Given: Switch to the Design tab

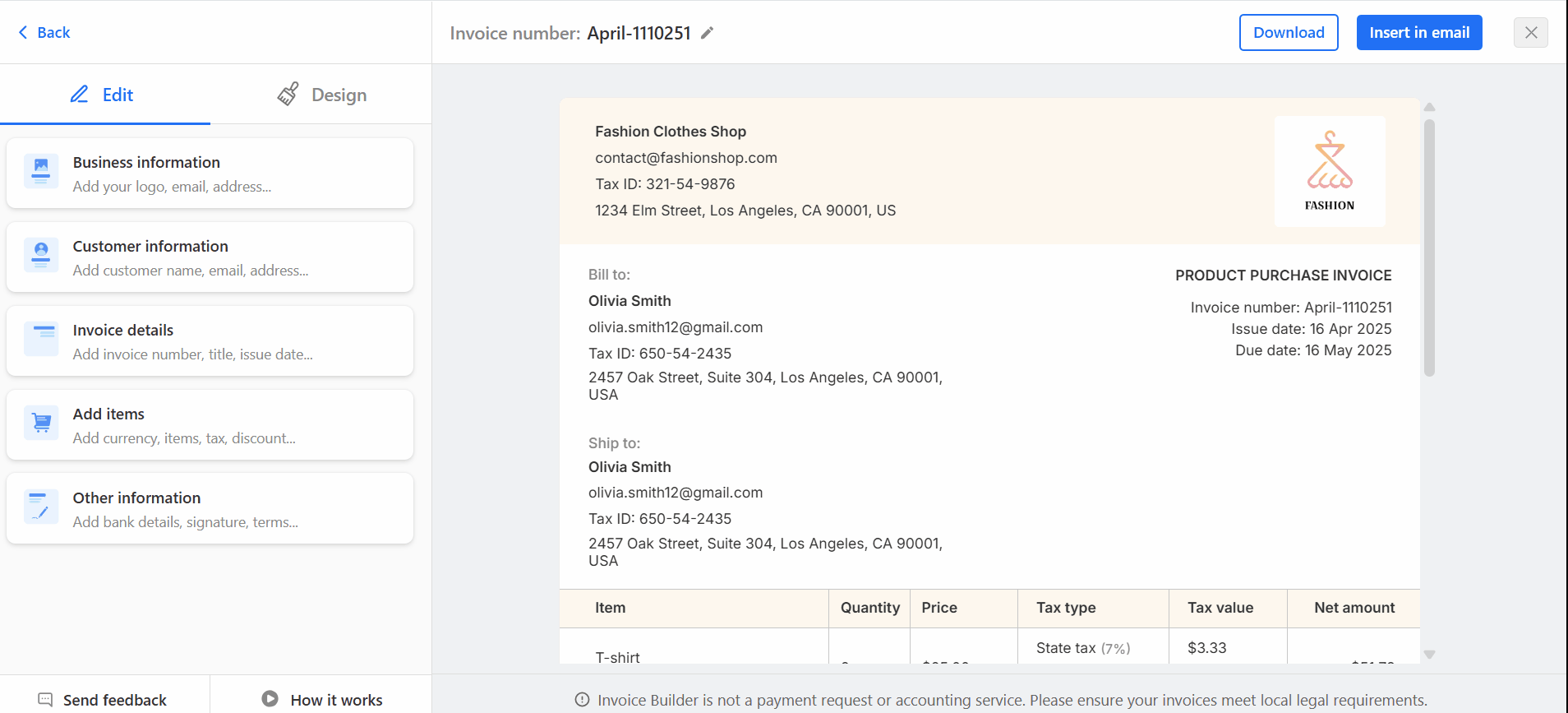Looking at the screenshot, I should tap(321, 95).
